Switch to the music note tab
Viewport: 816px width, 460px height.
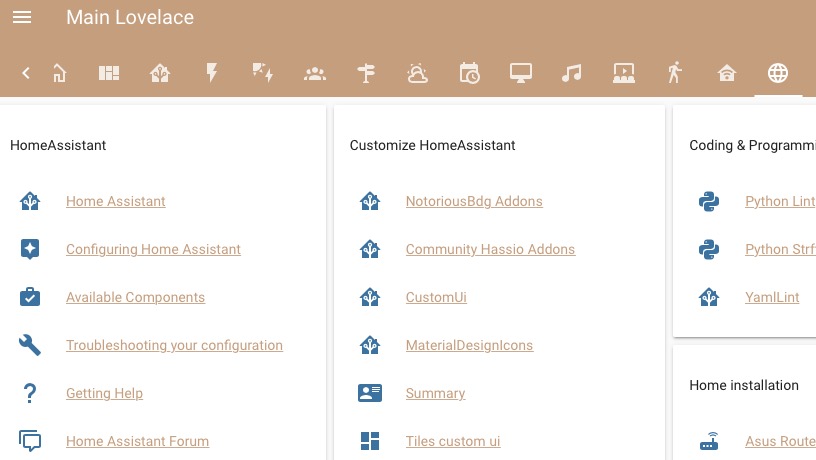coord(571,73)
